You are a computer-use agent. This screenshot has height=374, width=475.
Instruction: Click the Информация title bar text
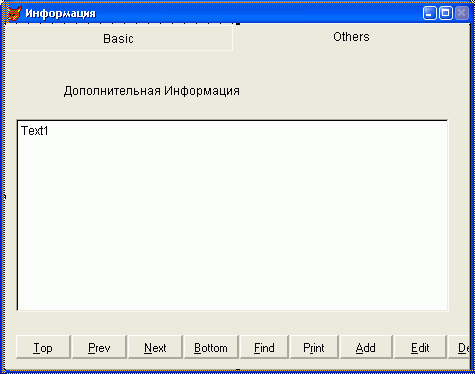60,14
